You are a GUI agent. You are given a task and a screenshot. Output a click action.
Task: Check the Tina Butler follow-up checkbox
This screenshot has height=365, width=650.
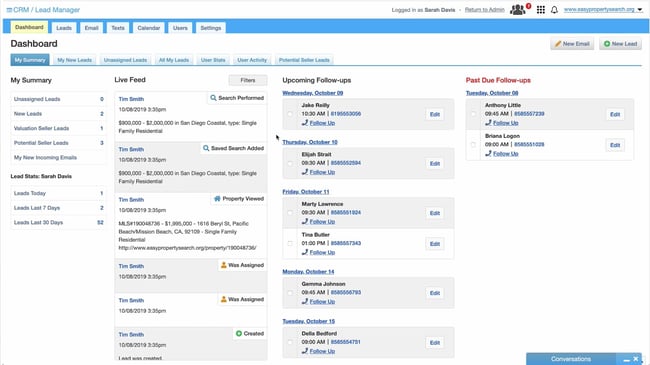click(x=290, y=243)
